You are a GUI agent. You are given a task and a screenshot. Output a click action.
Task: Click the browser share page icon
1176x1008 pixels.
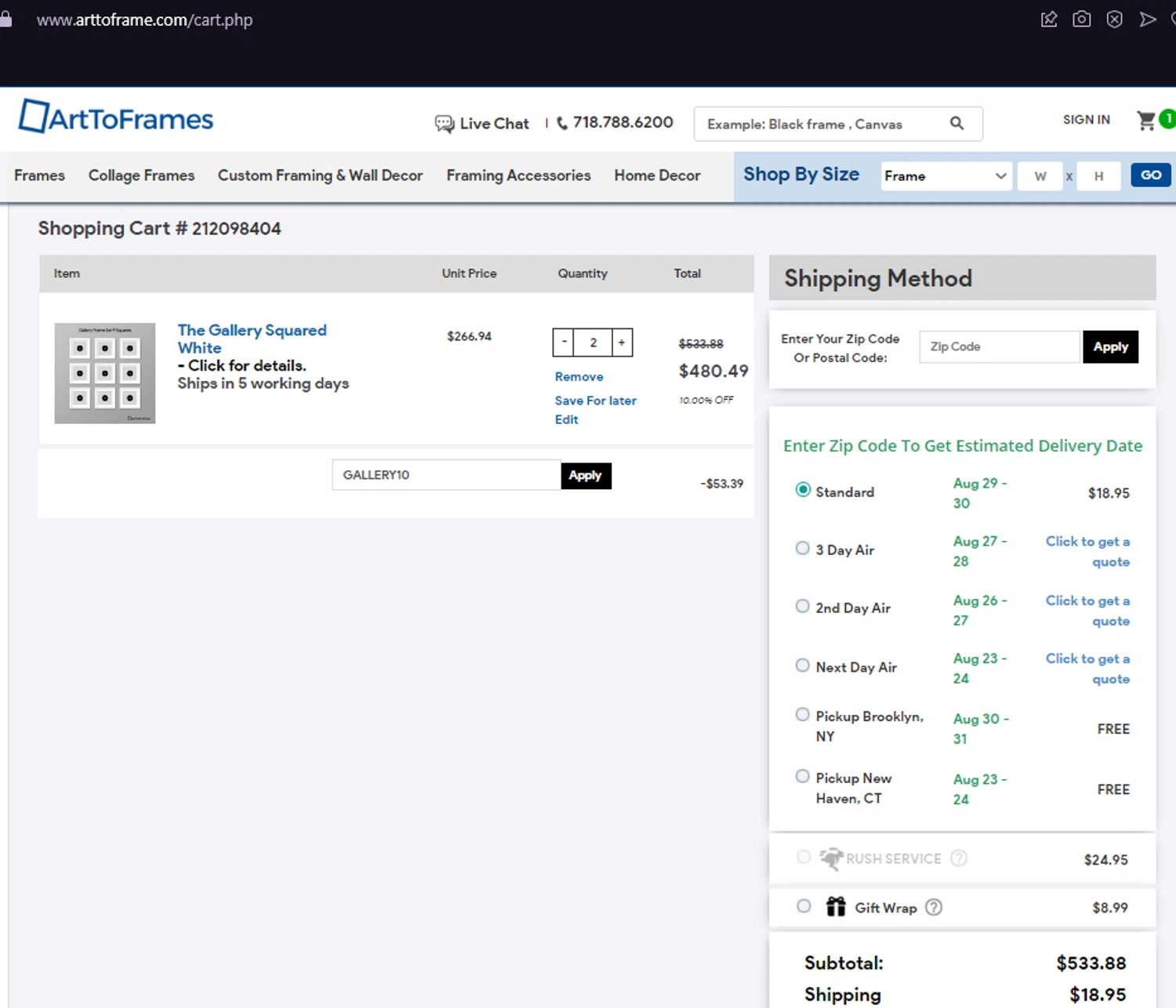(1049, 20)
